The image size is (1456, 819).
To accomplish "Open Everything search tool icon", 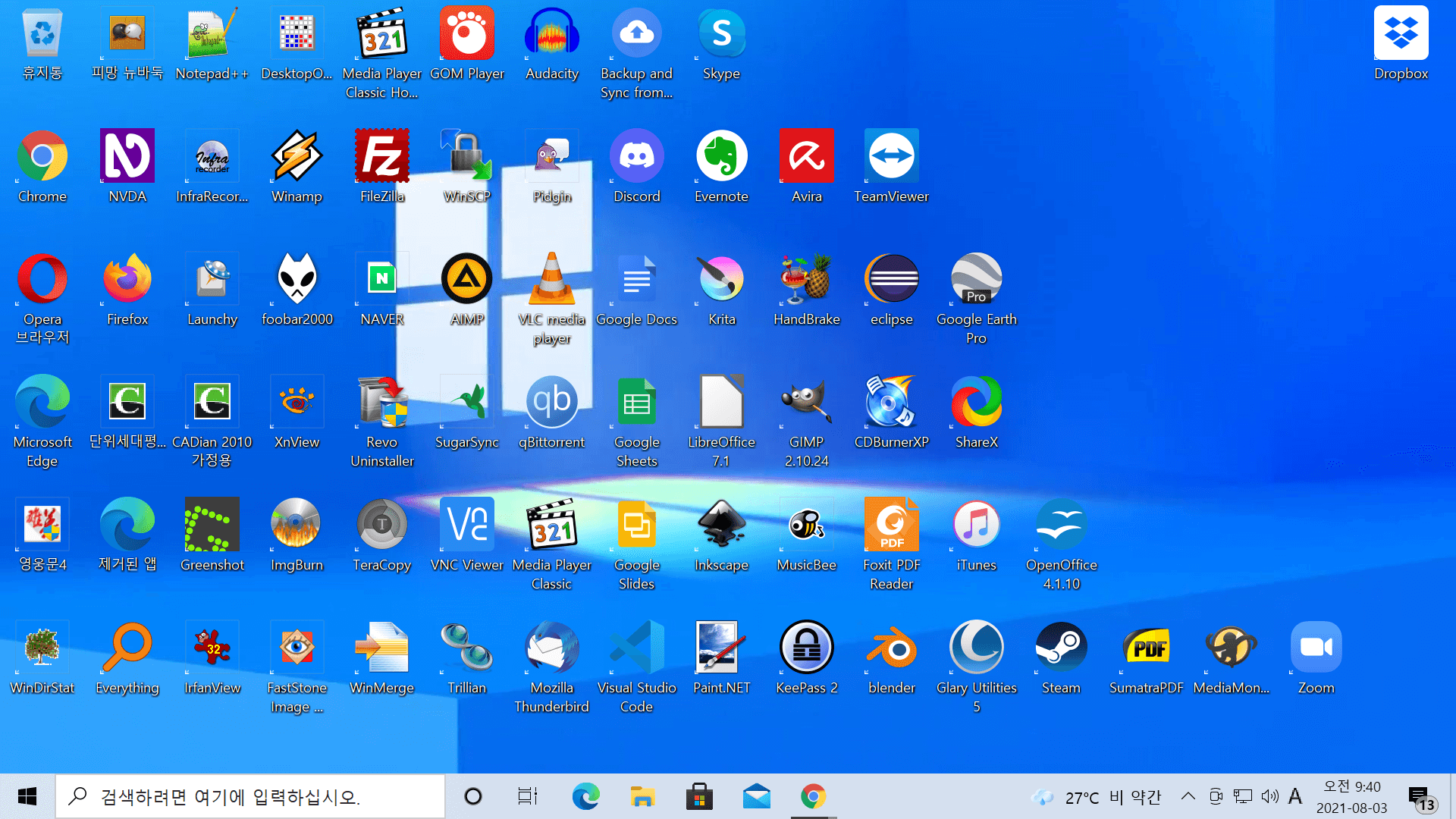I will point(127,658).
